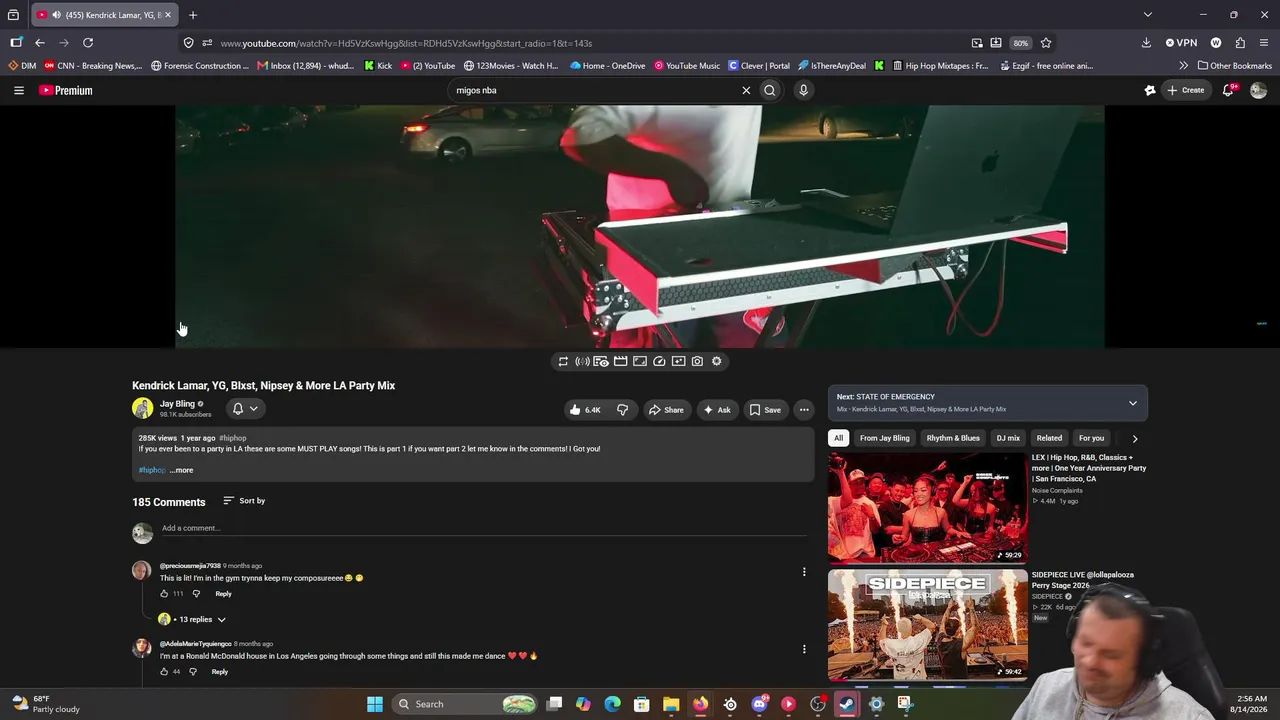Go back to the previous page
The width and height of the screenshot is (1280, 720).
(x=40, y=43)
